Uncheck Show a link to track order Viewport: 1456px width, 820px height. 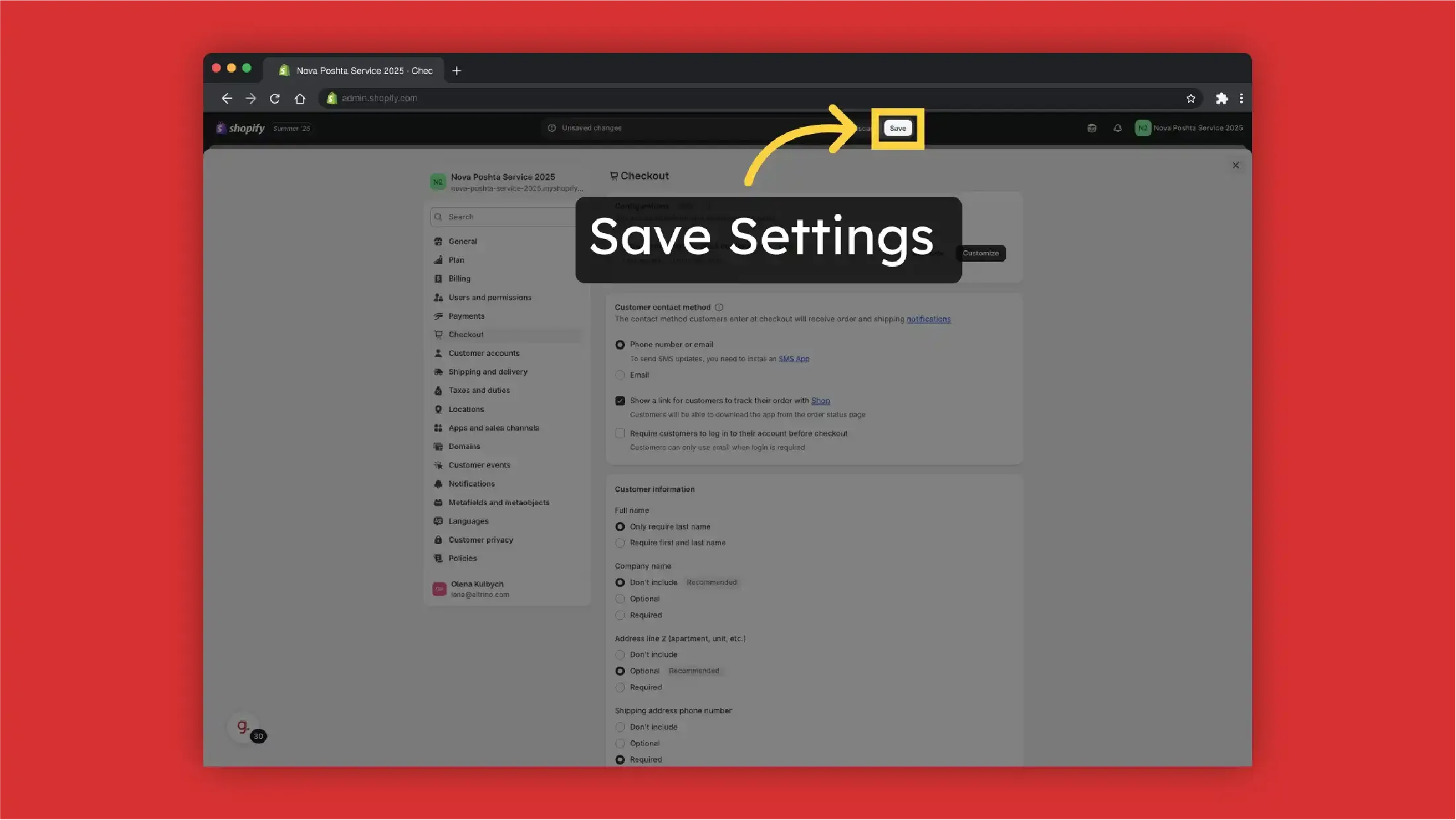620,401
